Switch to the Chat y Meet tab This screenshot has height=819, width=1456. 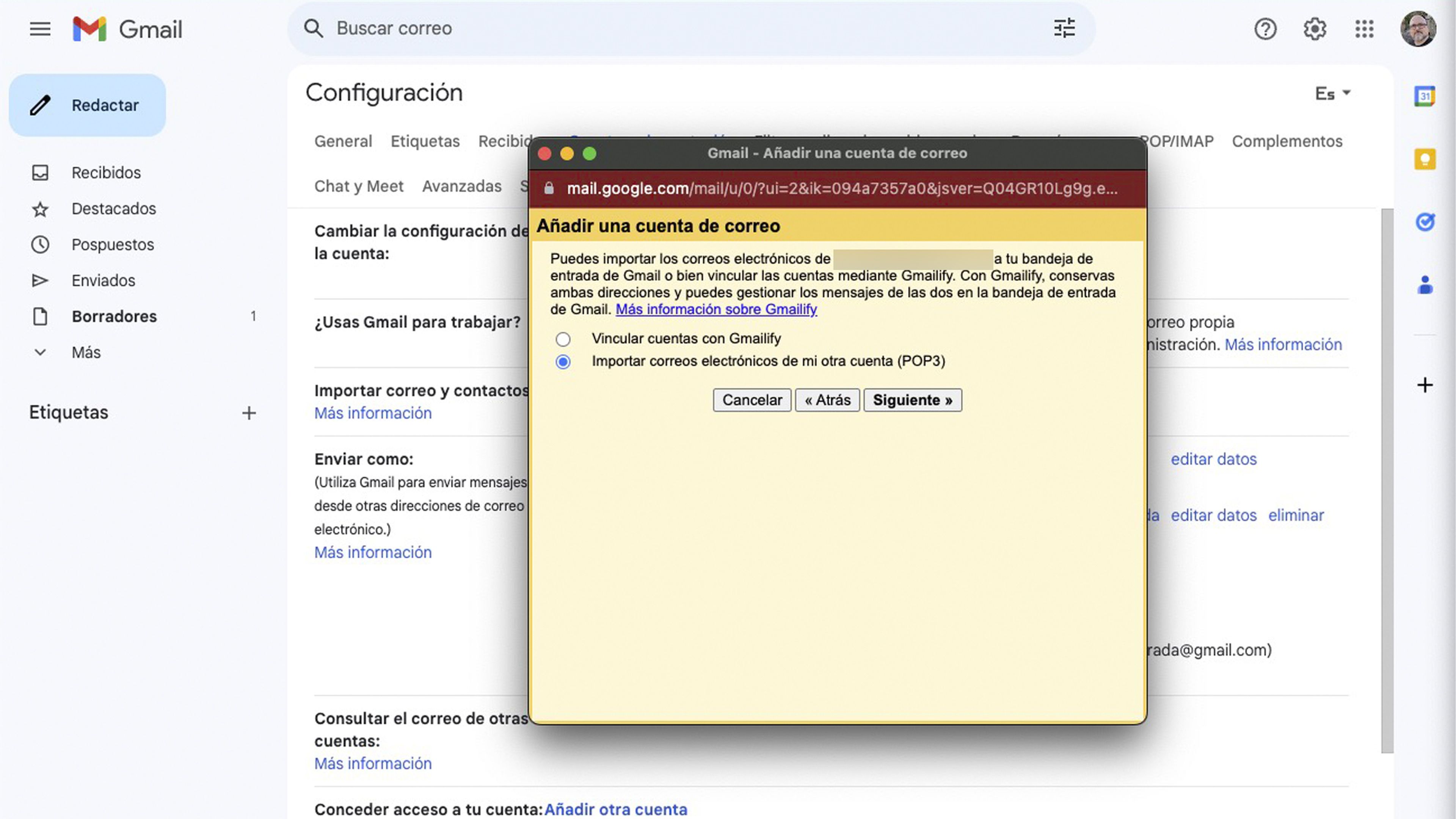pos(359,187)
